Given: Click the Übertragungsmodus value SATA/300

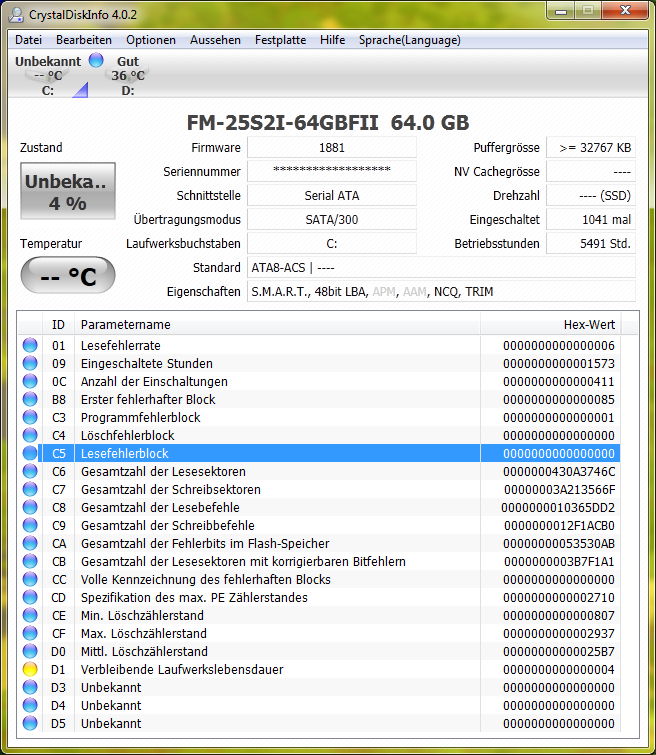Looking at the screenshot, I should click(x=332, y=219).
